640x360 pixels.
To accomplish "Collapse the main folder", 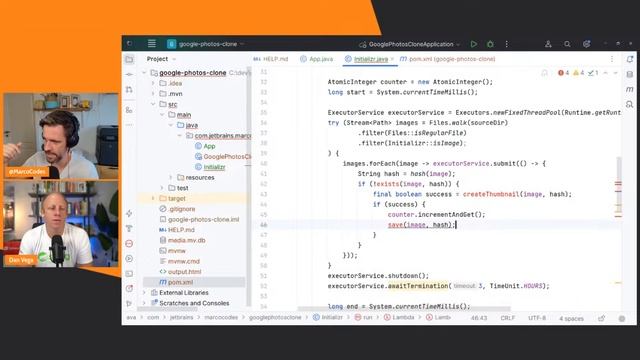I will click(x=162, y=115).
